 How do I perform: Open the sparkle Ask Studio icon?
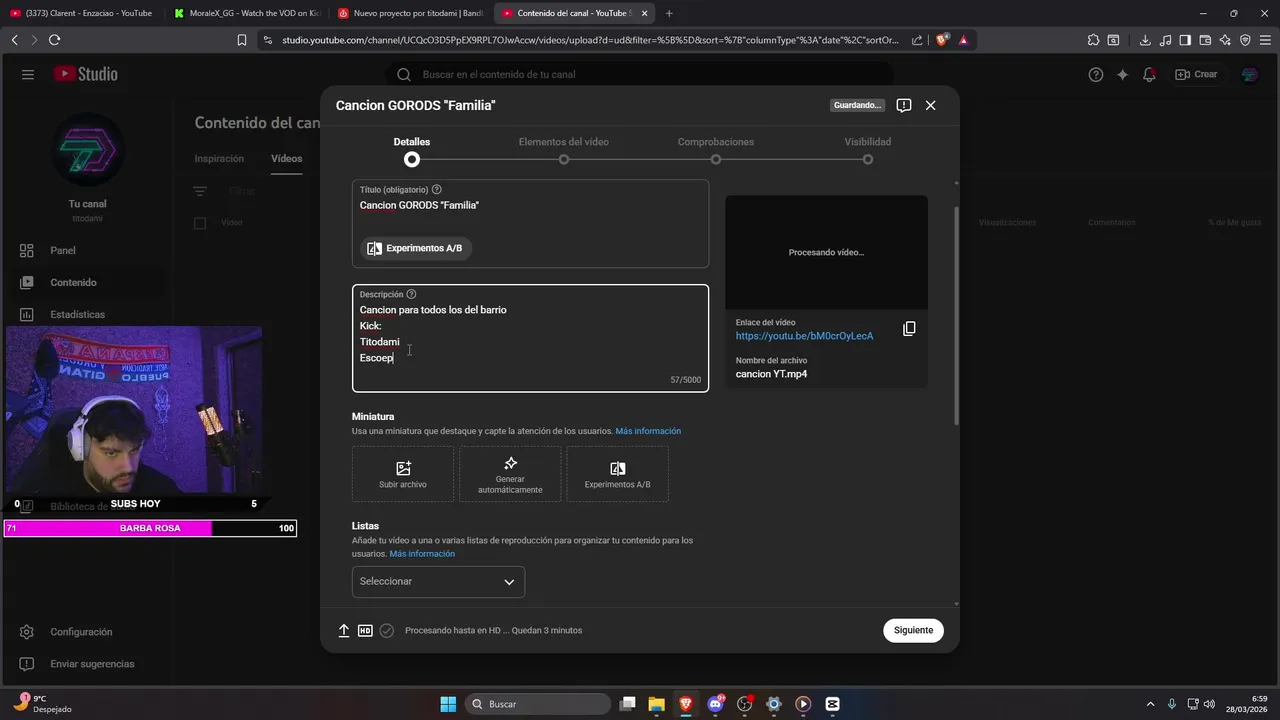point(1123,74)
